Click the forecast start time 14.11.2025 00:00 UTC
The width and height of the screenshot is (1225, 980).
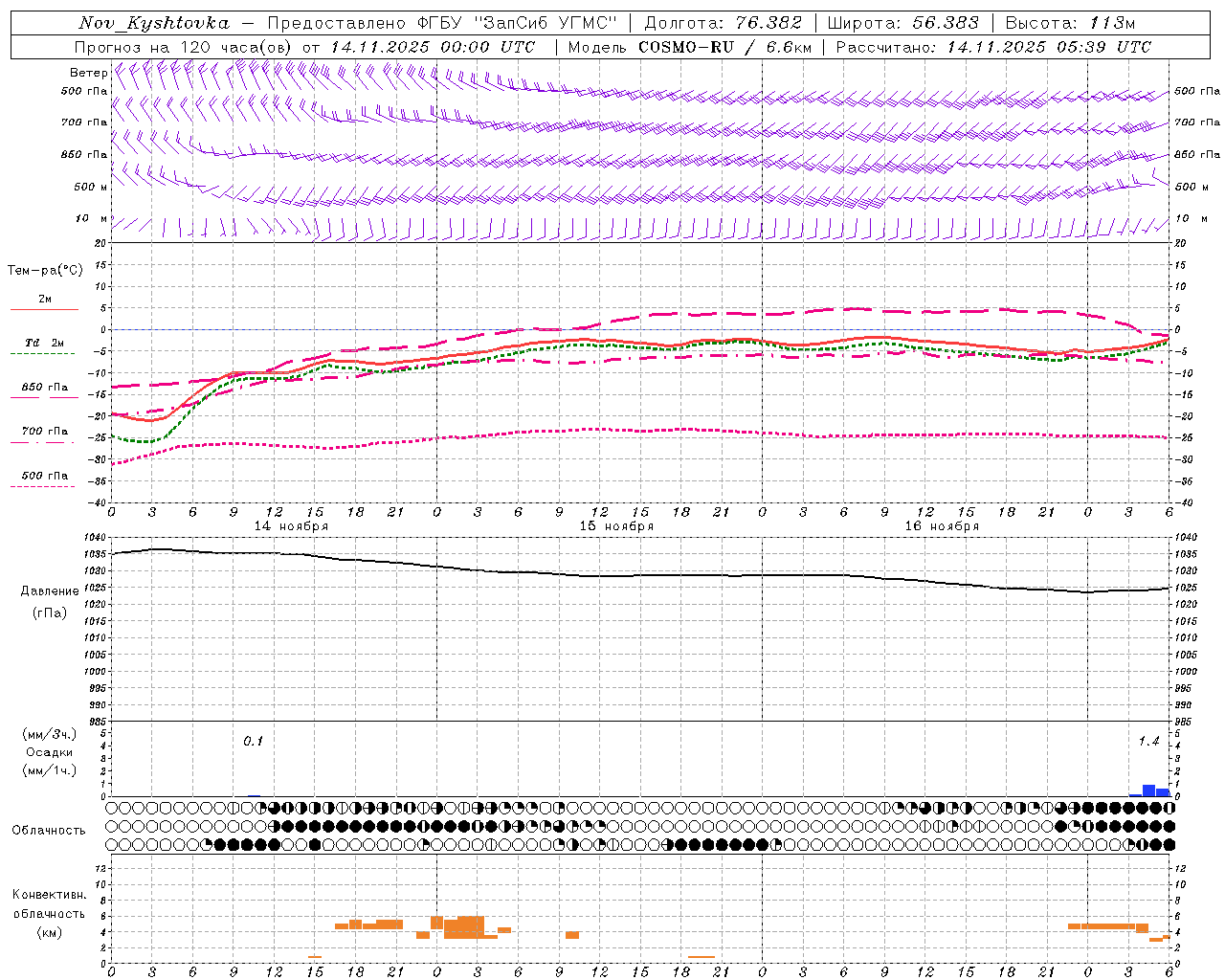pyautogui.click(x=433, y=47)
